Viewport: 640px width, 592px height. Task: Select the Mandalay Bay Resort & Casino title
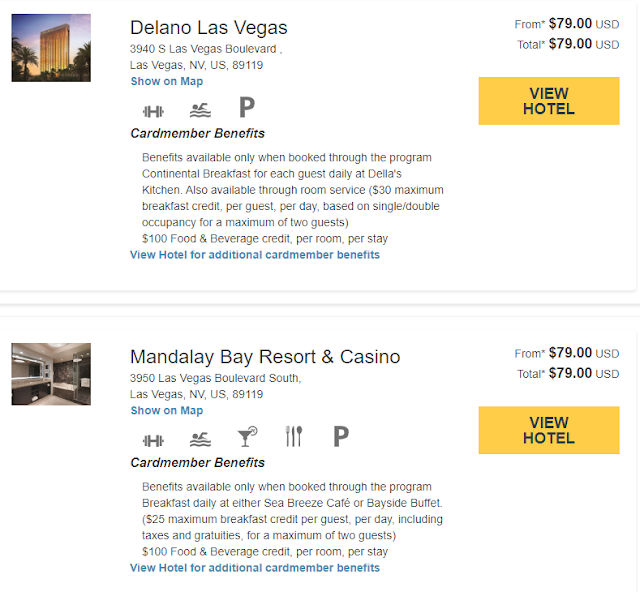265,357
